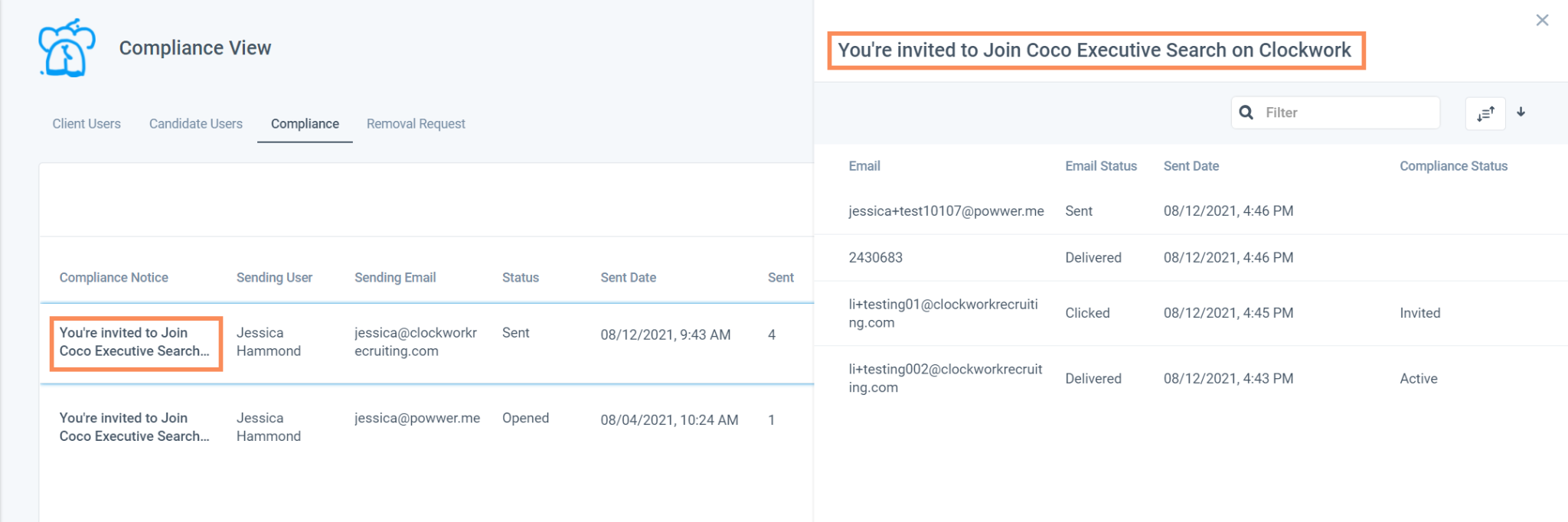1568x522 pixels.
Task: Select the Compliance tab
Action: (x=305, y=124)
